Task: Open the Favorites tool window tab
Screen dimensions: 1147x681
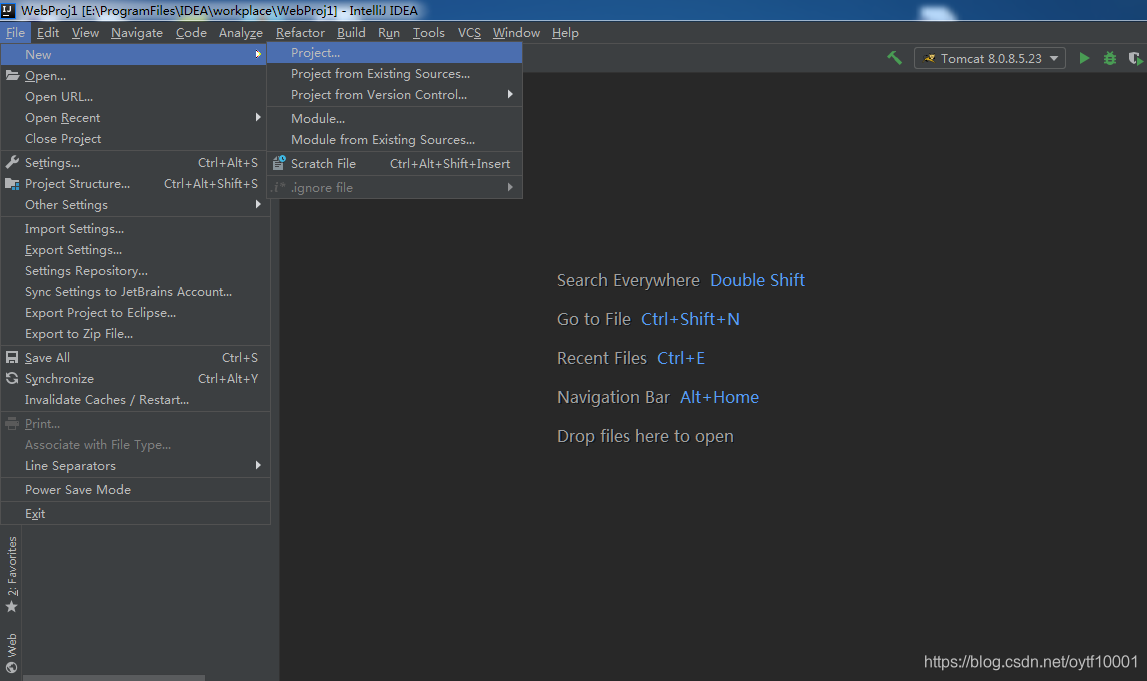Action: point(12,574)
